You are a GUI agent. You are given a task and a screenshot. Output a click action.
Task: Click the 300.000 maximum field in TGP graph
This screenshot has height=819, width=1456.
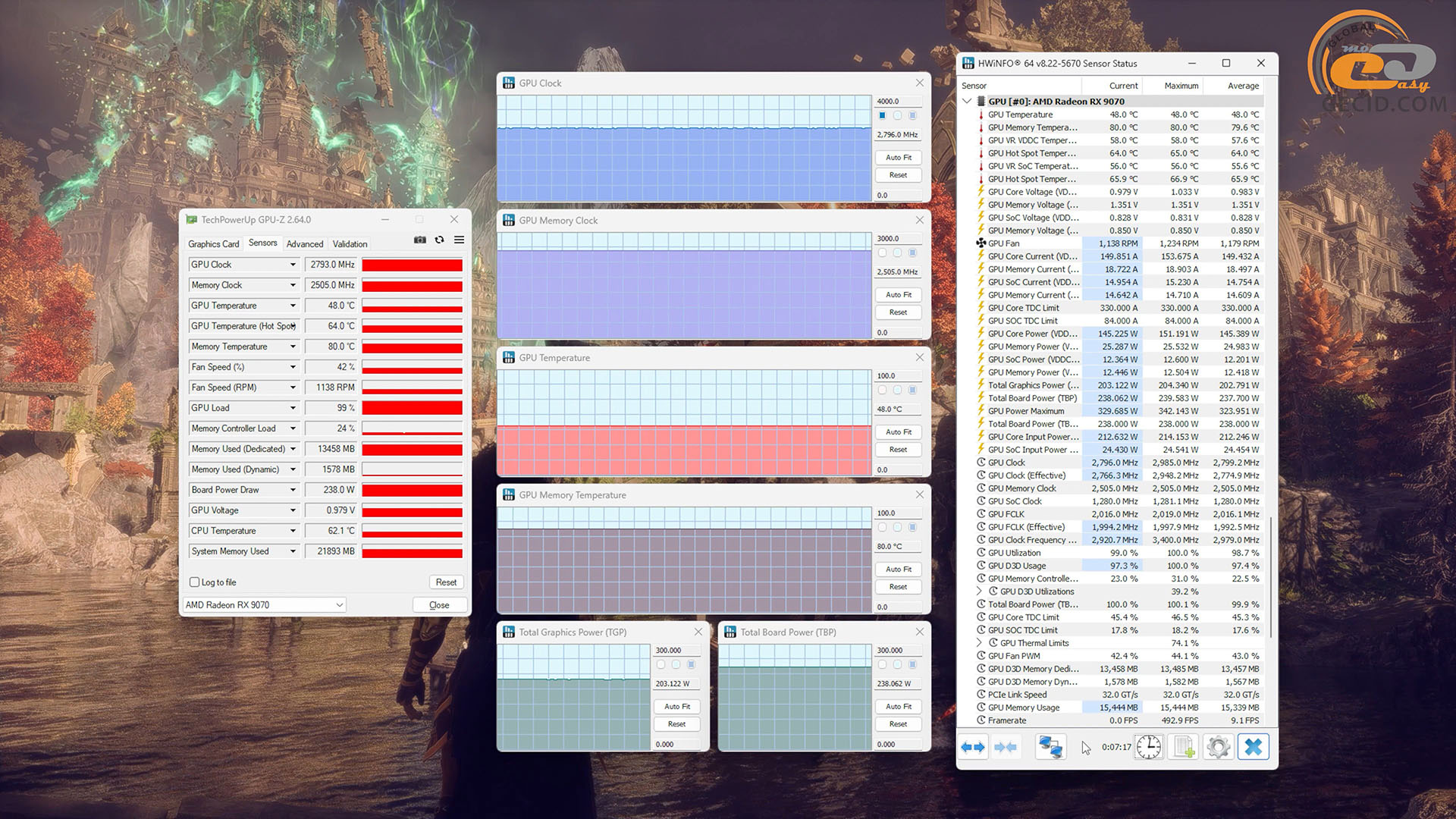coord(677,650)
